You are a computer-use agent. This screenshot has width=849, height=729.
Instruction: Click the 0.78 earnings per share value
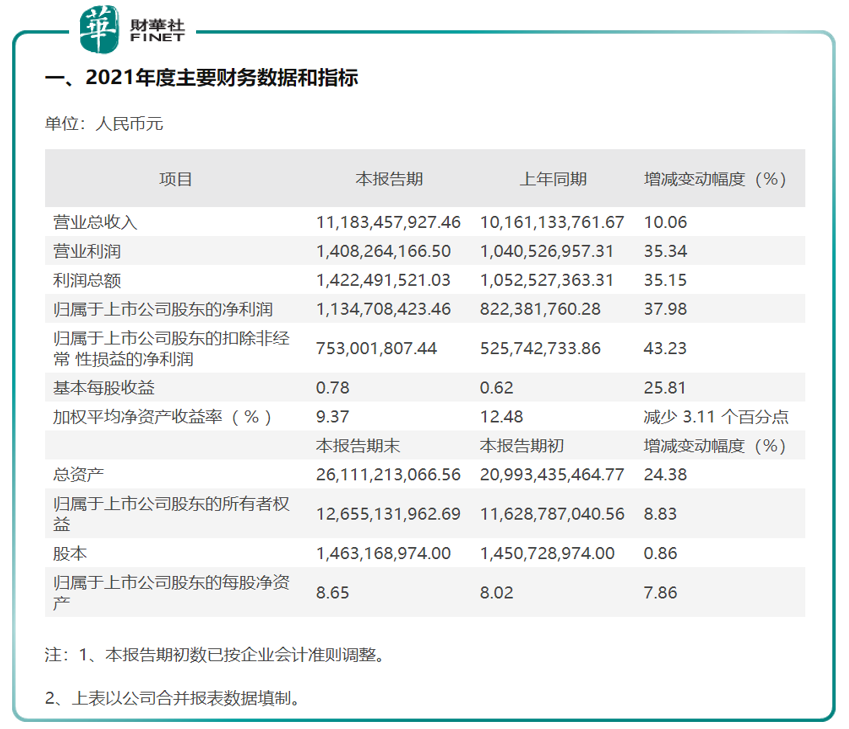click(332, 388)
